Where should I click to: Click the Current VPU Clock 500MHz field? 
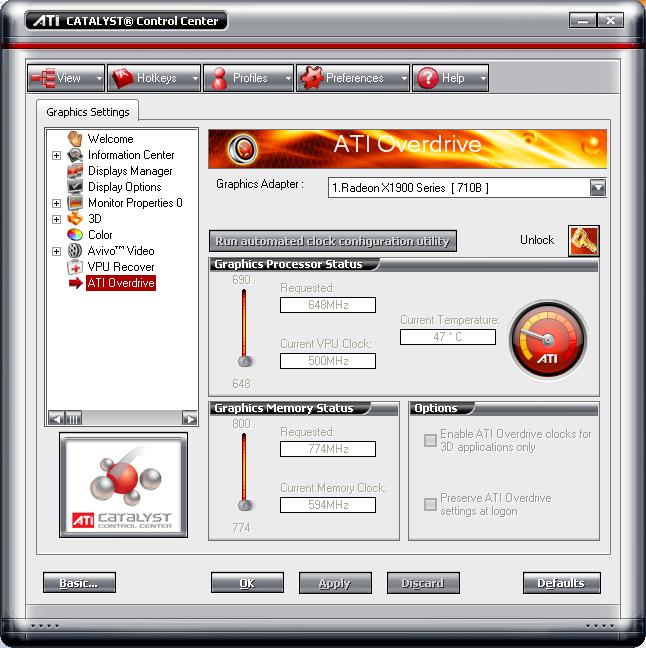pos(328,361)
